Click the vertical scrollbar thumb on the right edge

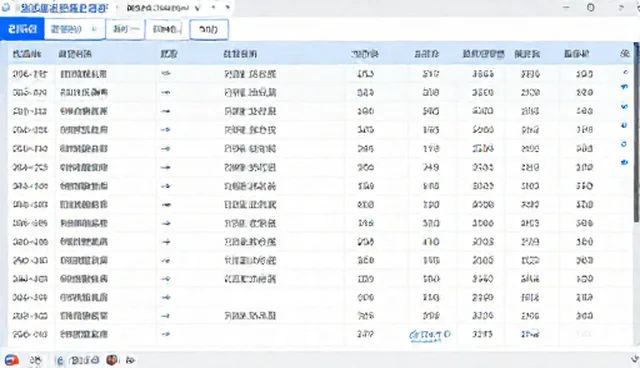(636, 133)
